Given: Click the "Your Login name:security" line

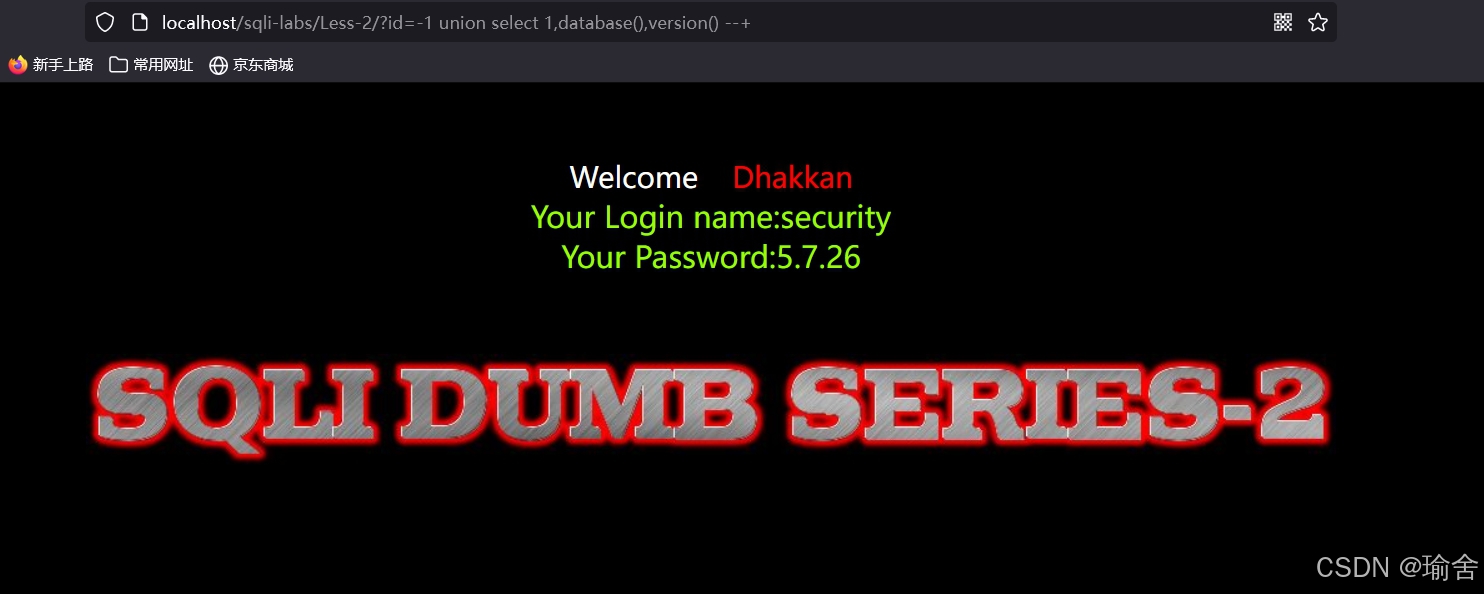Looking at the screenshot, I should click(x=711, y=217).
